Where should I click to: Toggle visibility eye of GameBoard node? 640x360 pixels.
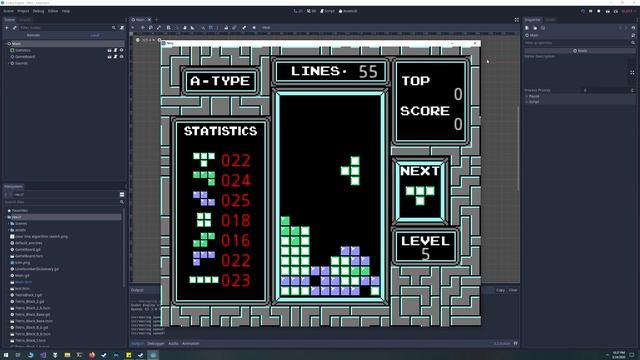(x=121, y=57)
